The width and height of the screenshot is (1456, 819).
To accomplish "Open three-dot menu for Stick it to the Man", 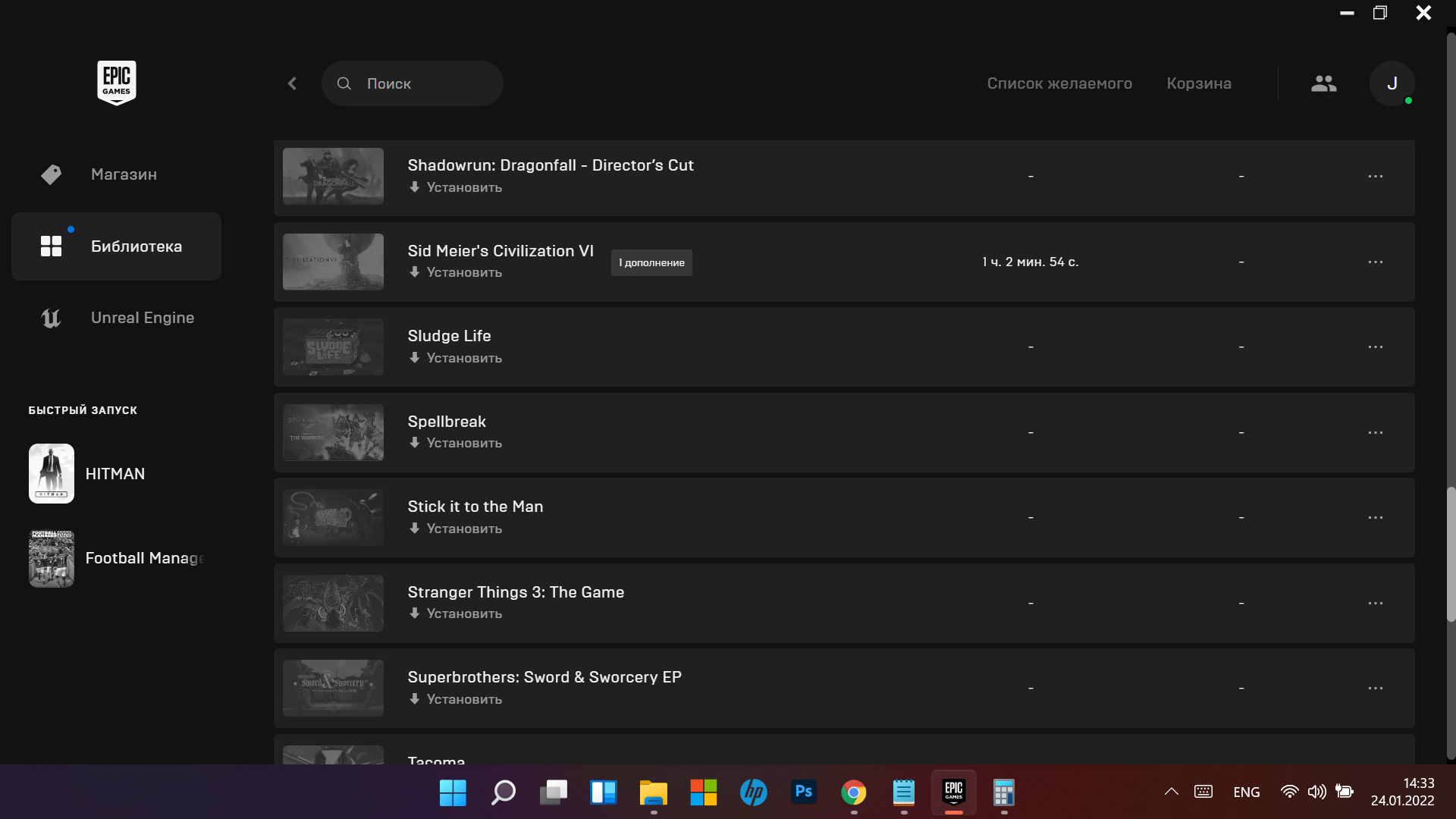I will click(x=1375, y=517).
